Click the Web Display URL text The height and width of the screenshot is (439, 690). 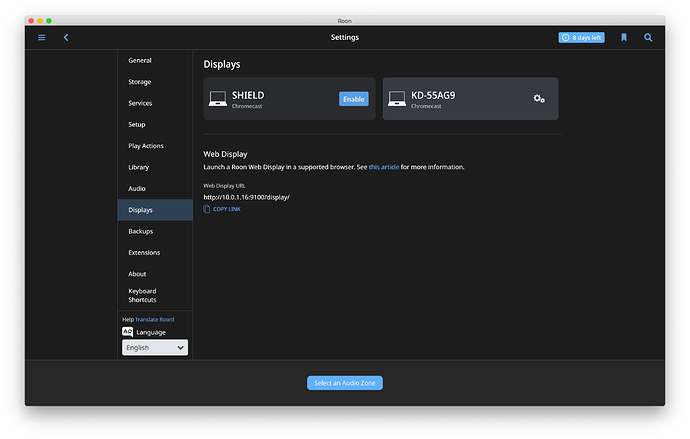tap(246, 197)
